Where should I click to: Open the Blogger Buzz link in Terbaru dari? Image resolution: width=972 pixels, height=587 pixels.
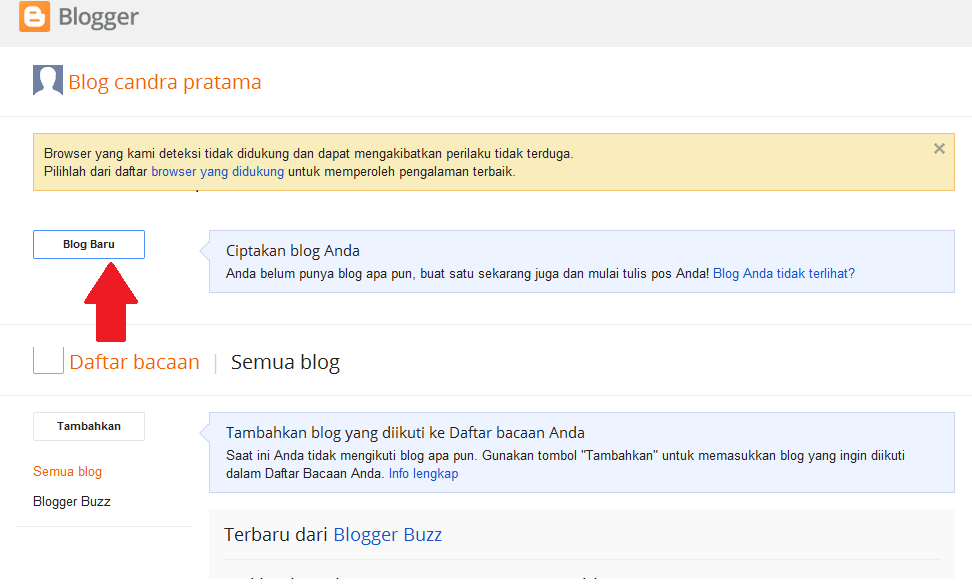click(387, 534)
